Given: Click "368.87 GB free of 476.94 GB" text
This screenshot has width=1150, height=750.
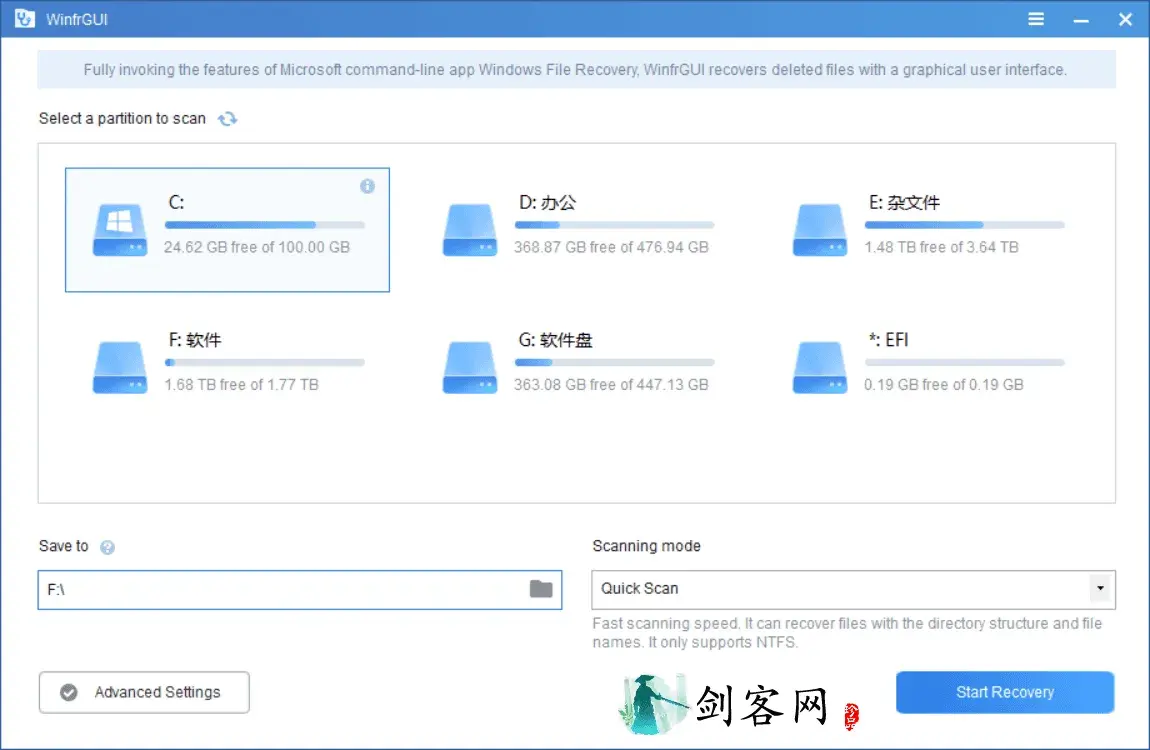Looking at the screenshot, I should pyautogui.click(x=611, y=247).
